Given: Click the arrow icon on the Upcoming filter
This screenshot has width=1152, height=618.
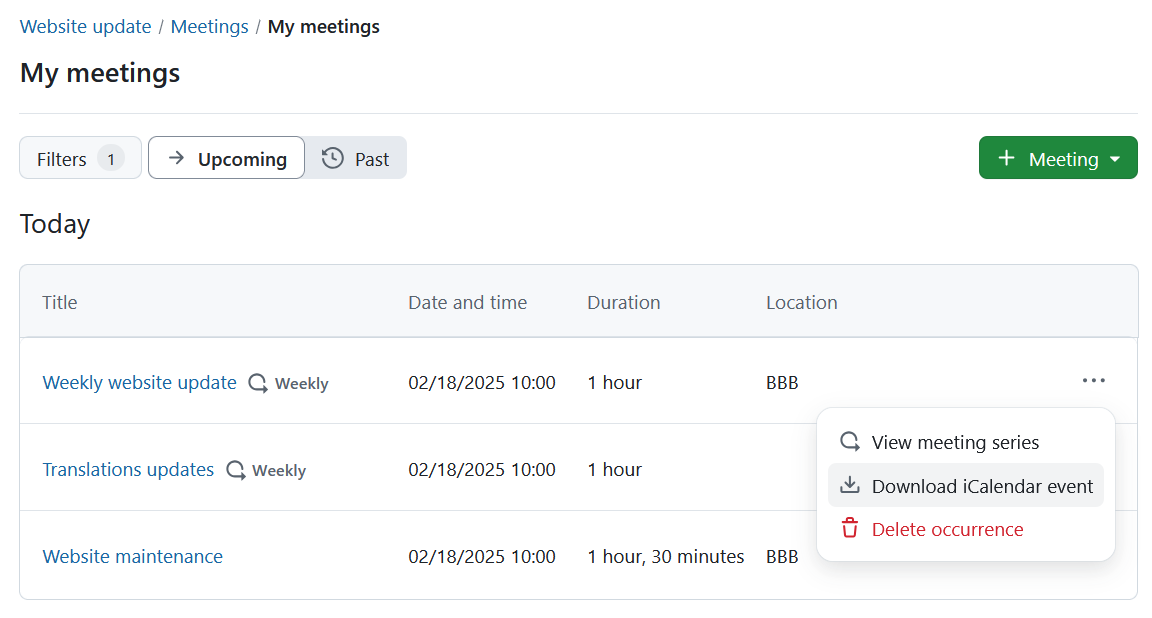Looking at the screenshot, I should pos(174,158).
